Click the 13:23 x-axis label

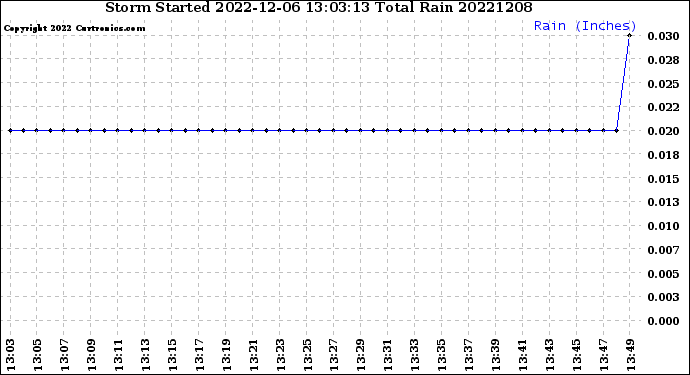[x=280, y=355]
